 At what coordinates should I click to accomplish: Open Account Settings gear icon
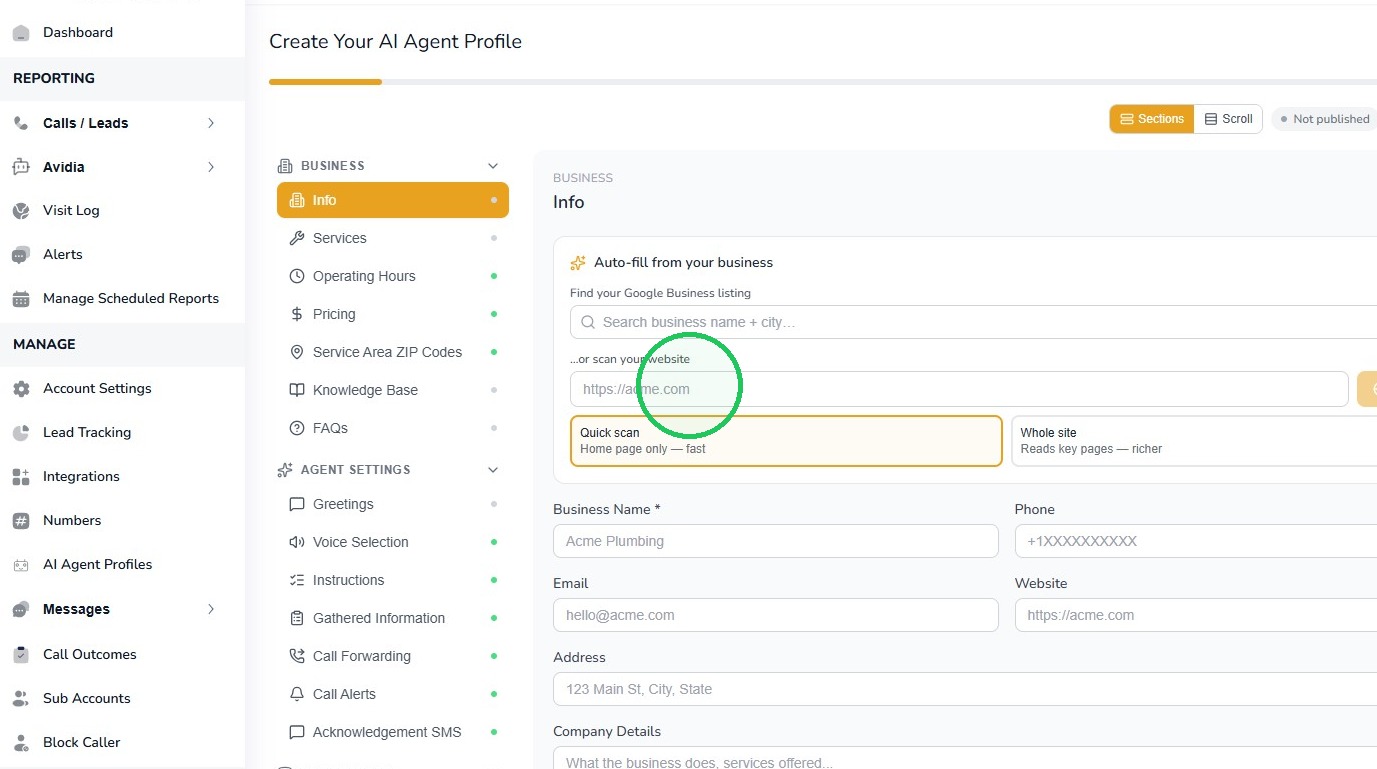pyautogui.click(x=21, y=389)
